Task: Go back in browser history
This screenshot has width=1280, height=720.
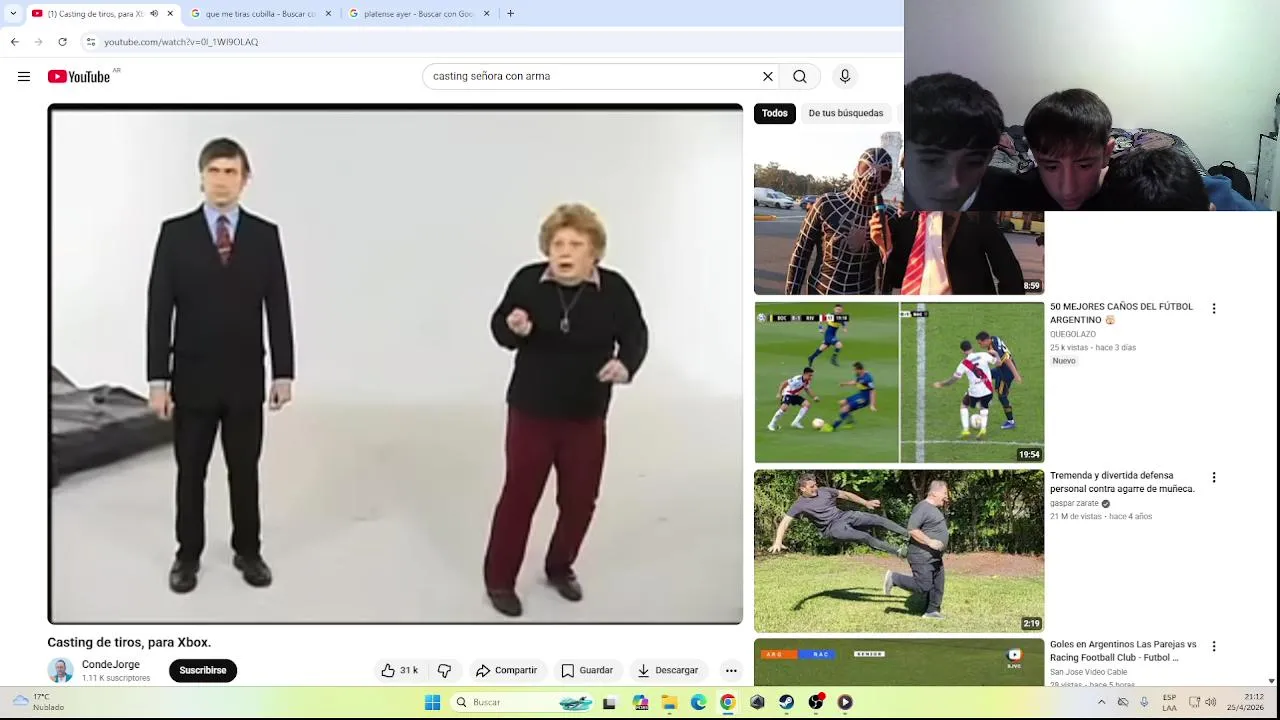Action: 14,42
